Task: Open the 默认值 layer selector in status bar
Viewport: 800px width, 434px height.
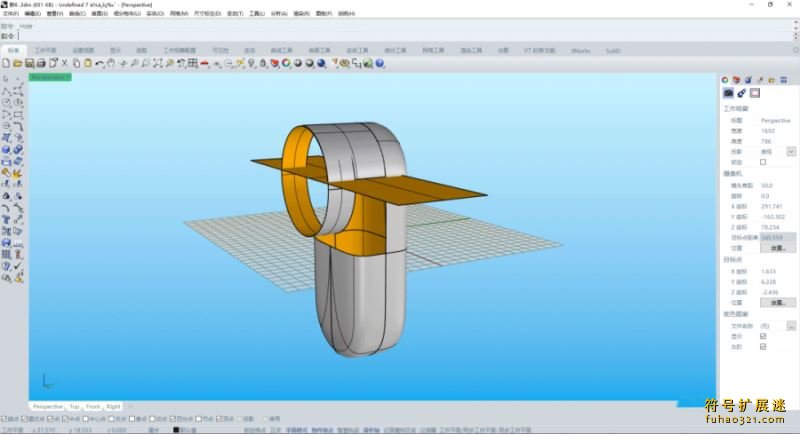Action: 188,430
